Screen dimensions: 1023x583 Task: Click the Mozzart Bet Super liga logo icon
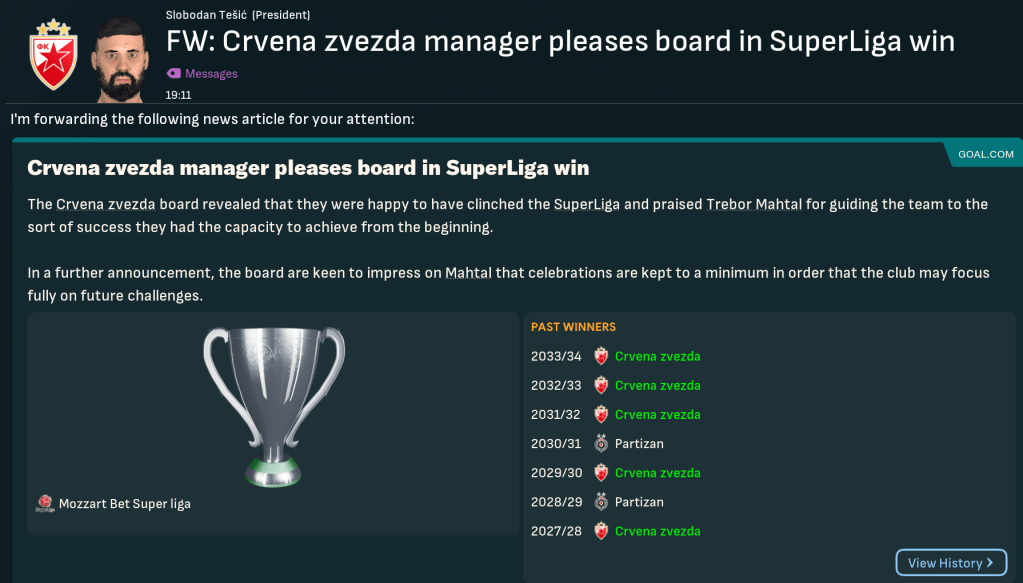(x=45, y=503)
